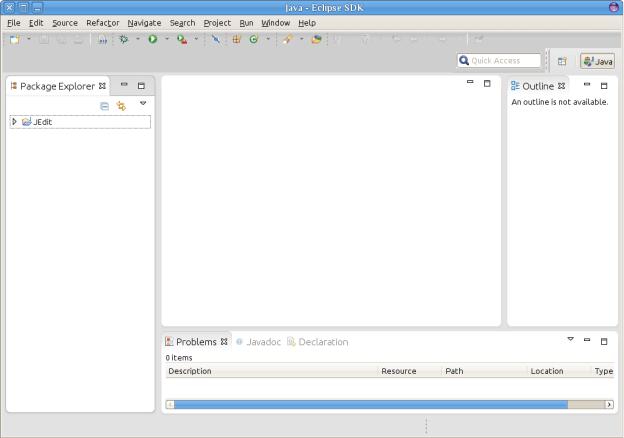Viewport: 624px width, 438px height.
Task: Select the Outline tab
Action: point(537,86)
